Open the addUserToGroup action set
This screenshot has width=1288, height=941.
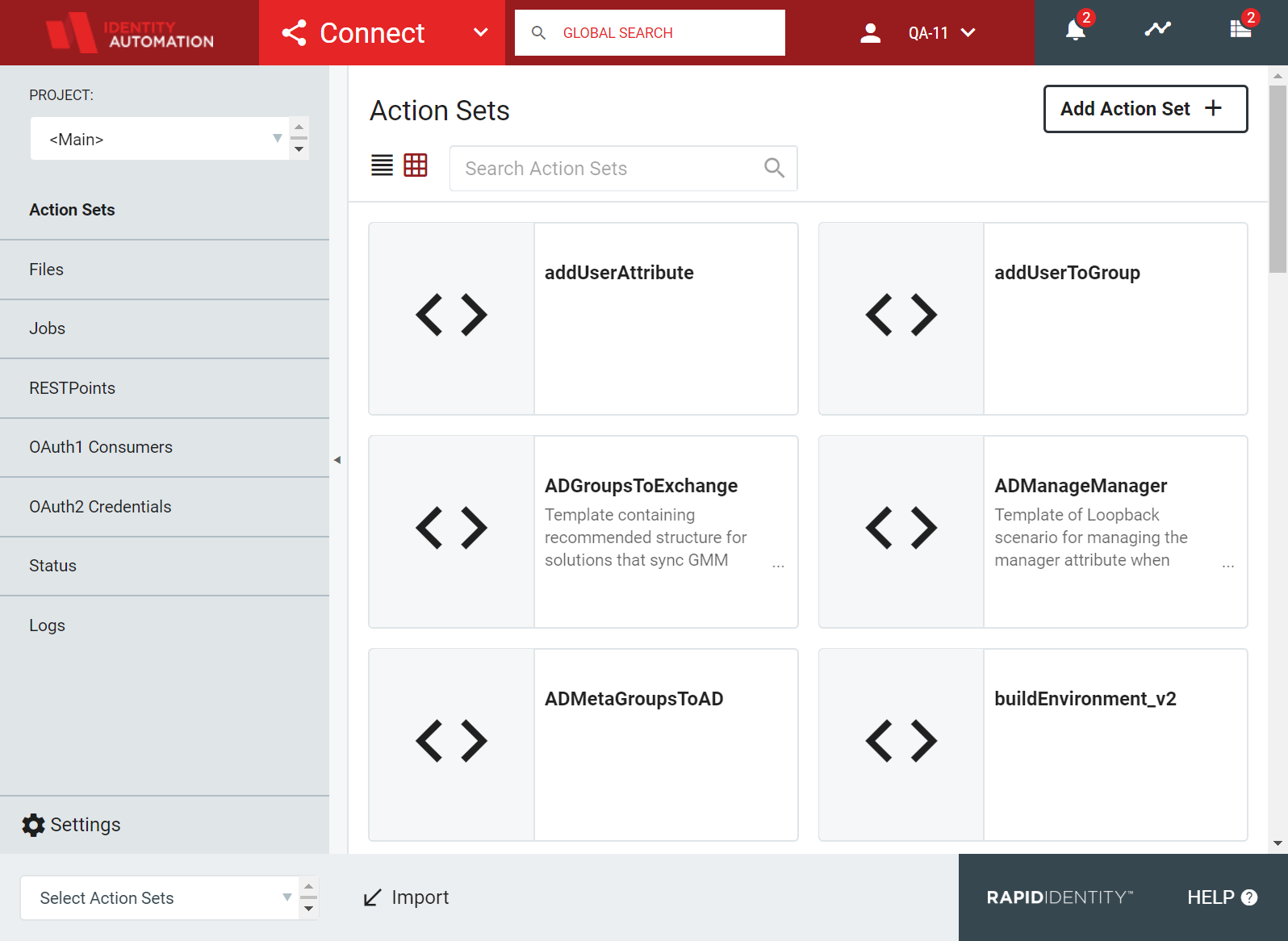click(x=1067, y=273)
